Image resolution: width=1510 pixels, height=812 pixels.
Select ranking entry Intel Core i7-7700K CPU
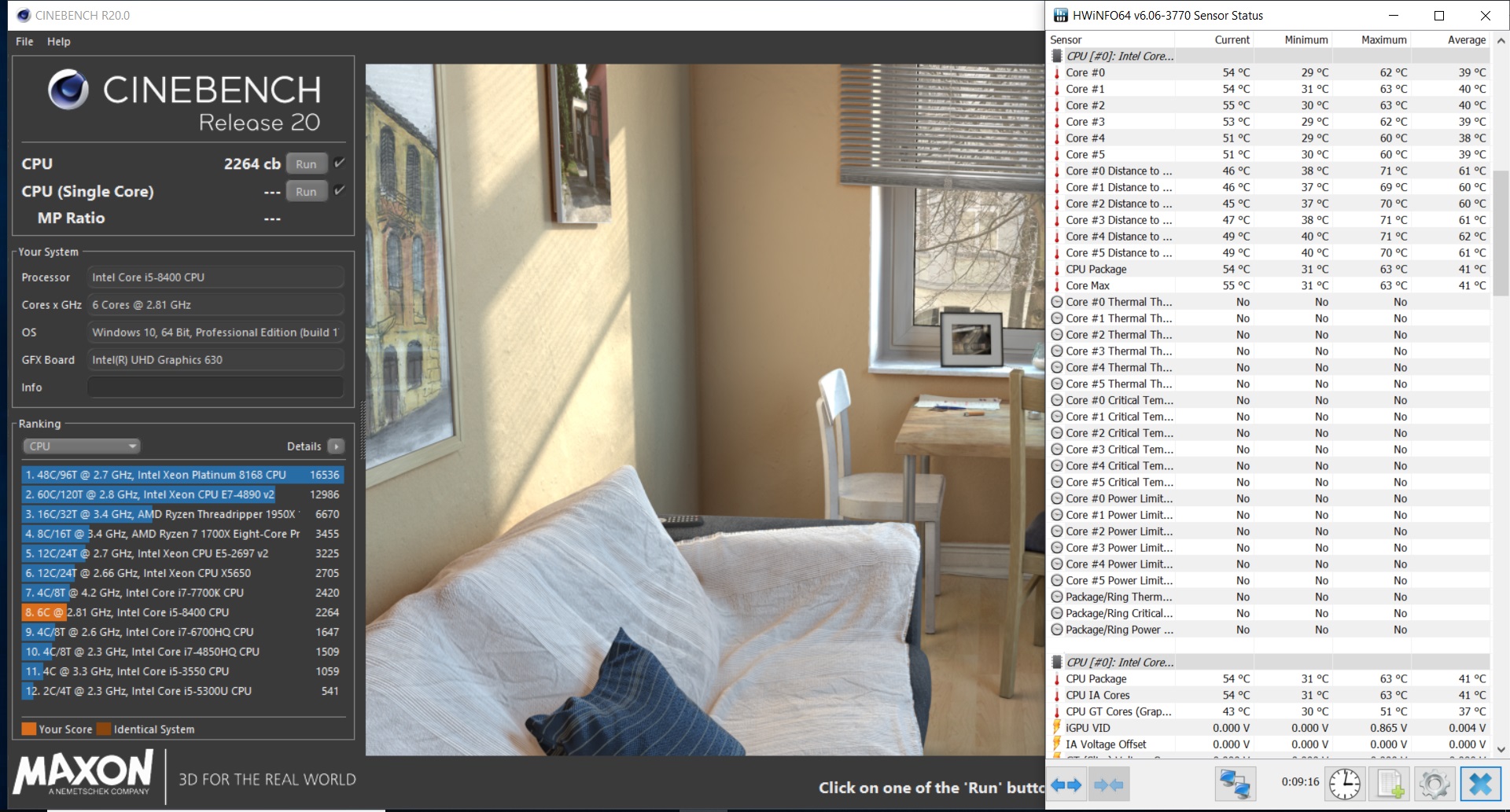click(x=182, y=593)
